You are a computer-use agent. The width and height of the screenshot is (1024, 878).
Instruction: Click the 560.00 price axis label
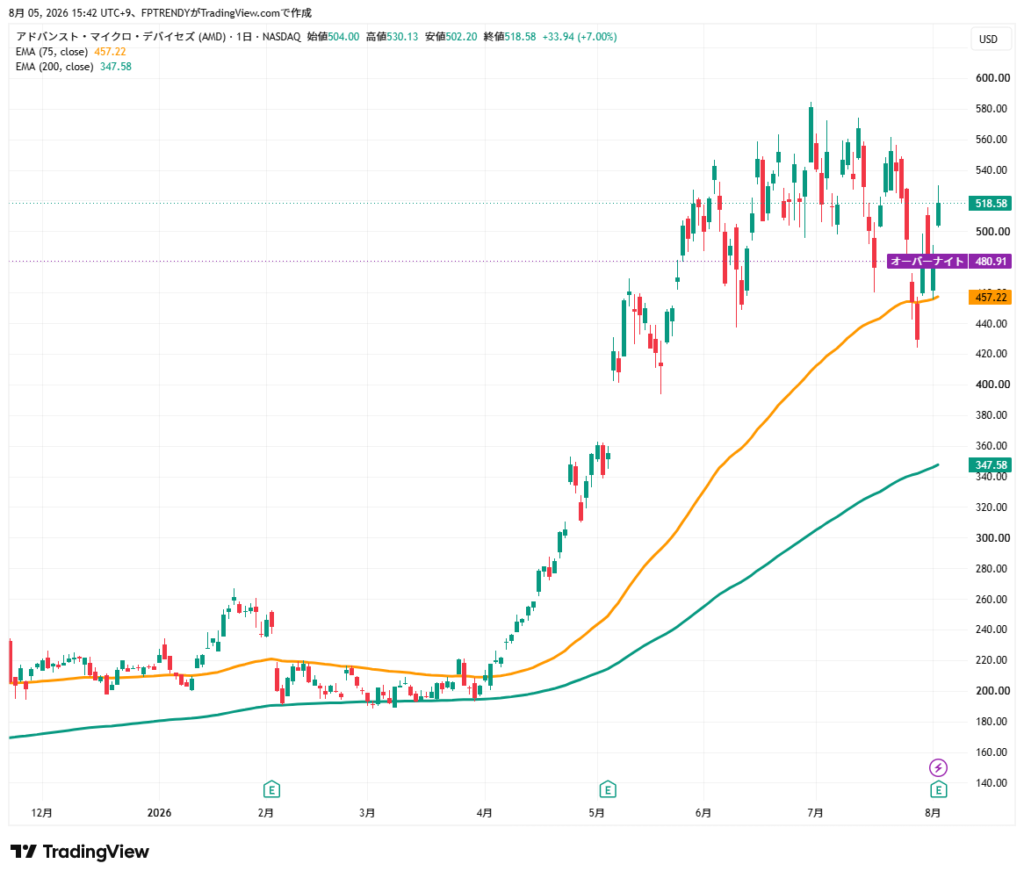pos(992,139)
